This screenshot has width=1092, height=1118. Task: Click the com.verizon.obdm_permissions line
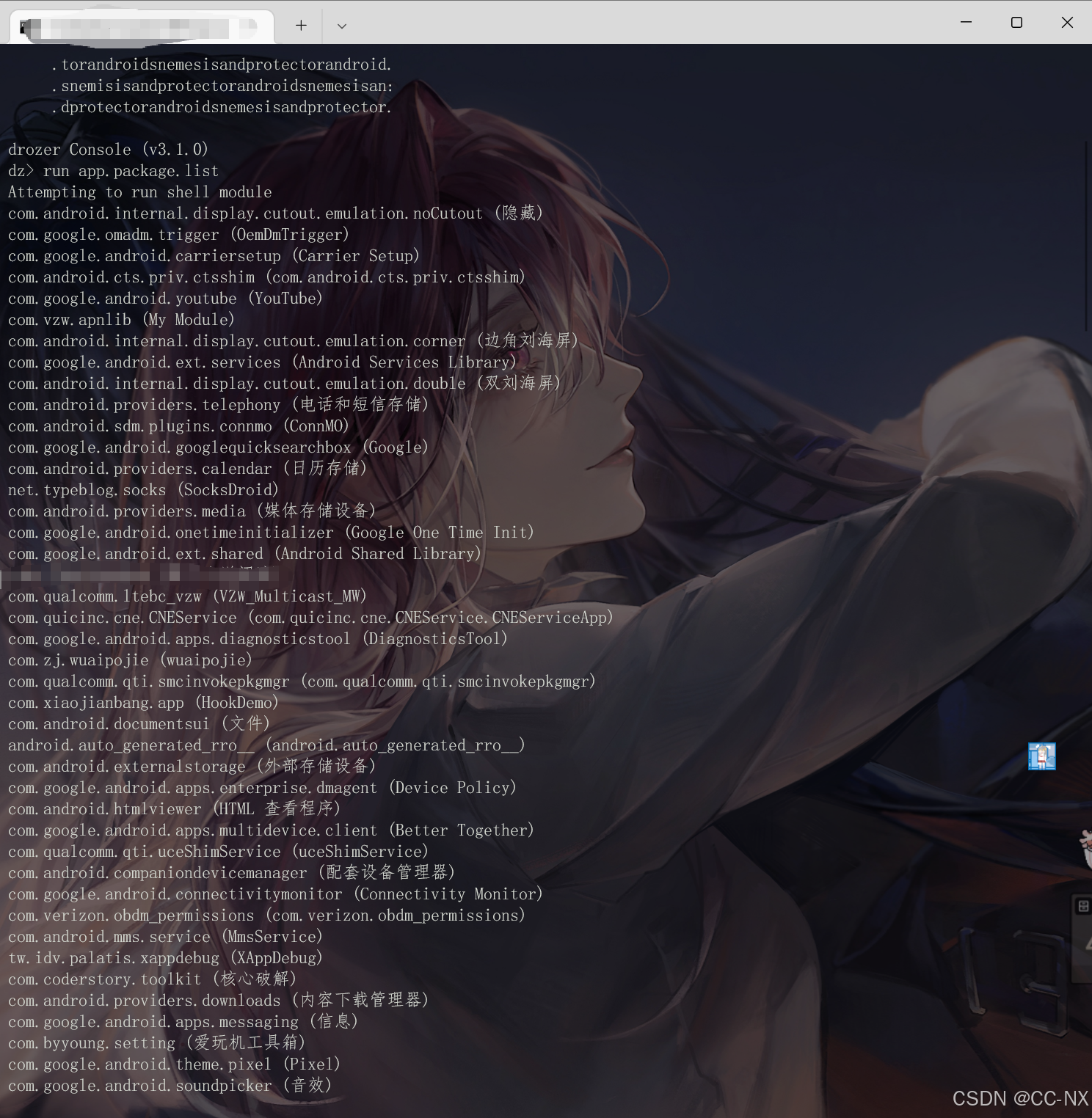(267, 916)
